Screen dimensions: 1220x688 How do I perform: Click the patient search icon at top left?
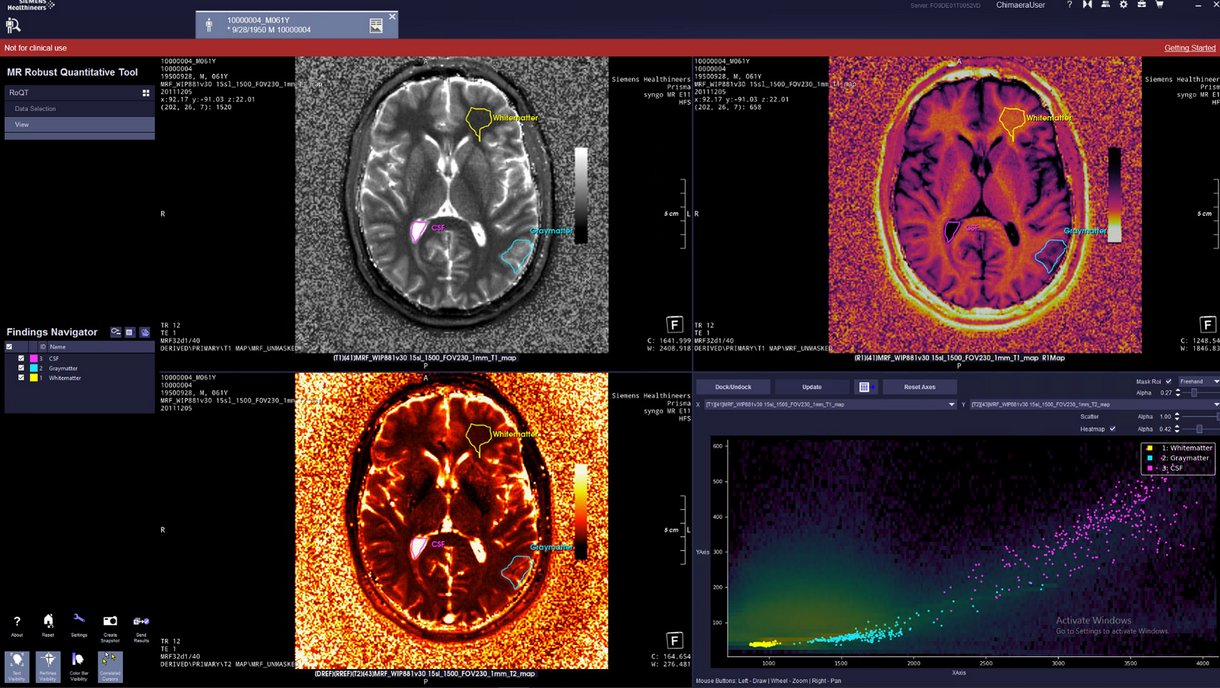[13, 24]
